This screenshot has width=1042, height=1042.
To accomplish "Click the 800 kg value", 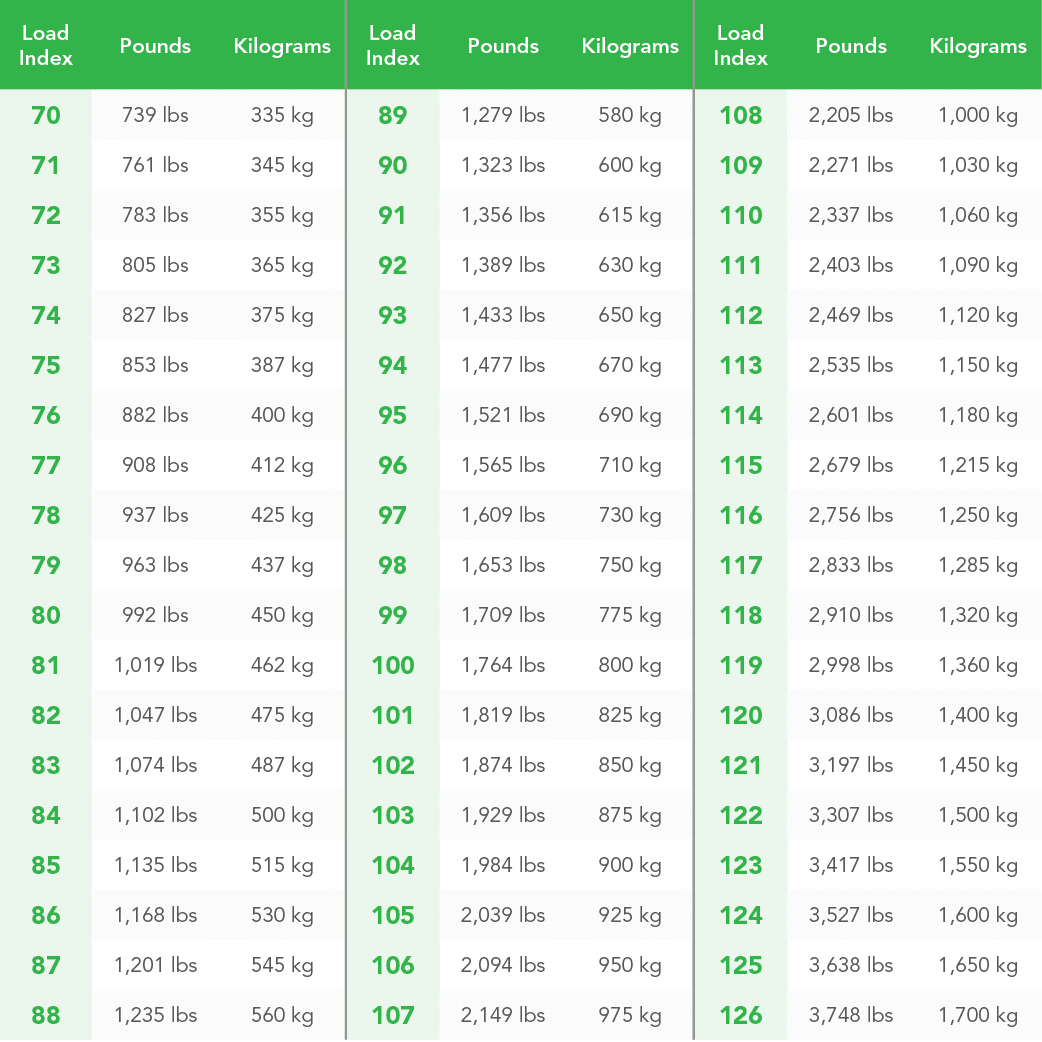I will tap(630, 666).
